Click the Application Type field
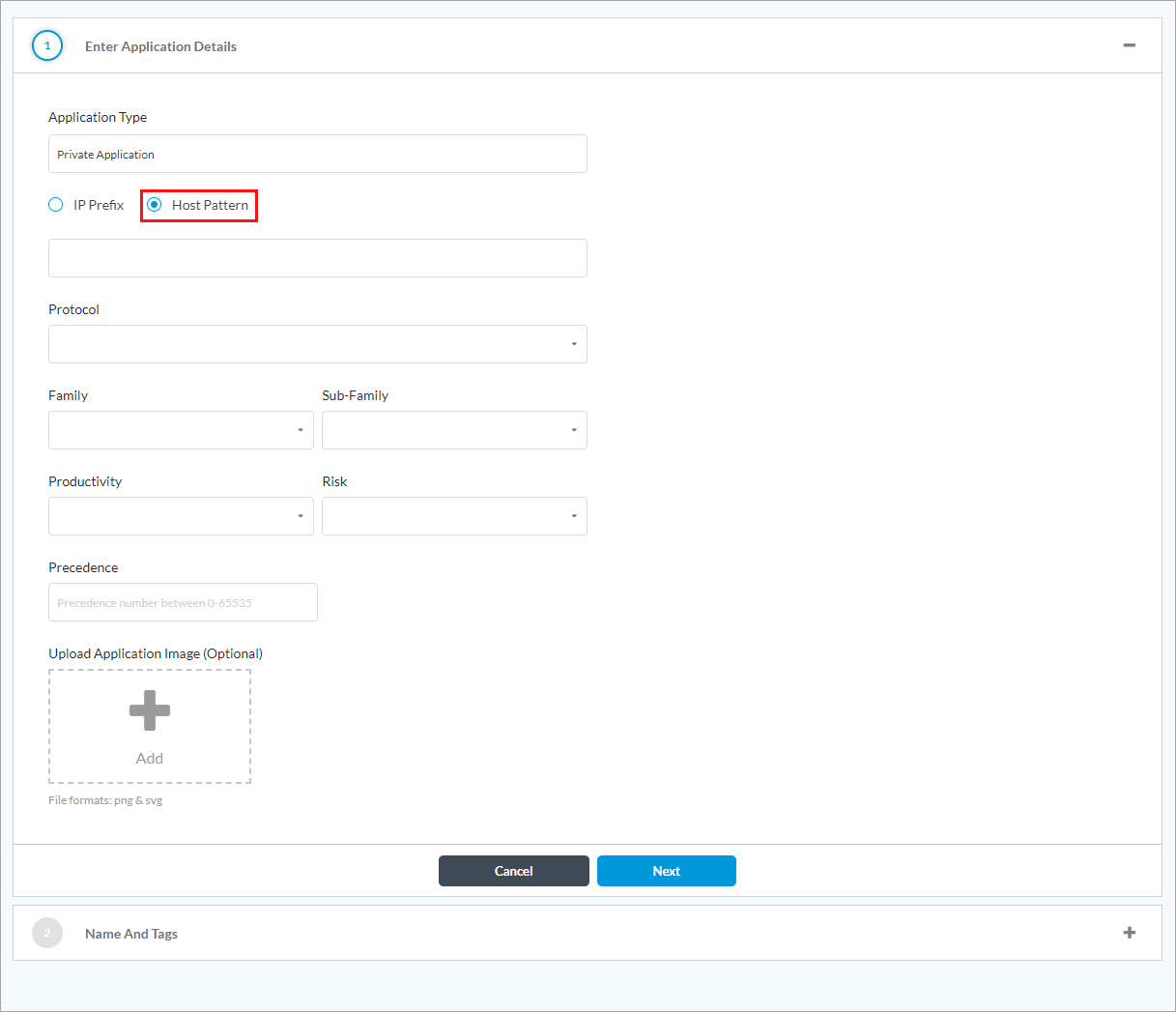This screenshot has height=1012, width=1176. [317, 154]
